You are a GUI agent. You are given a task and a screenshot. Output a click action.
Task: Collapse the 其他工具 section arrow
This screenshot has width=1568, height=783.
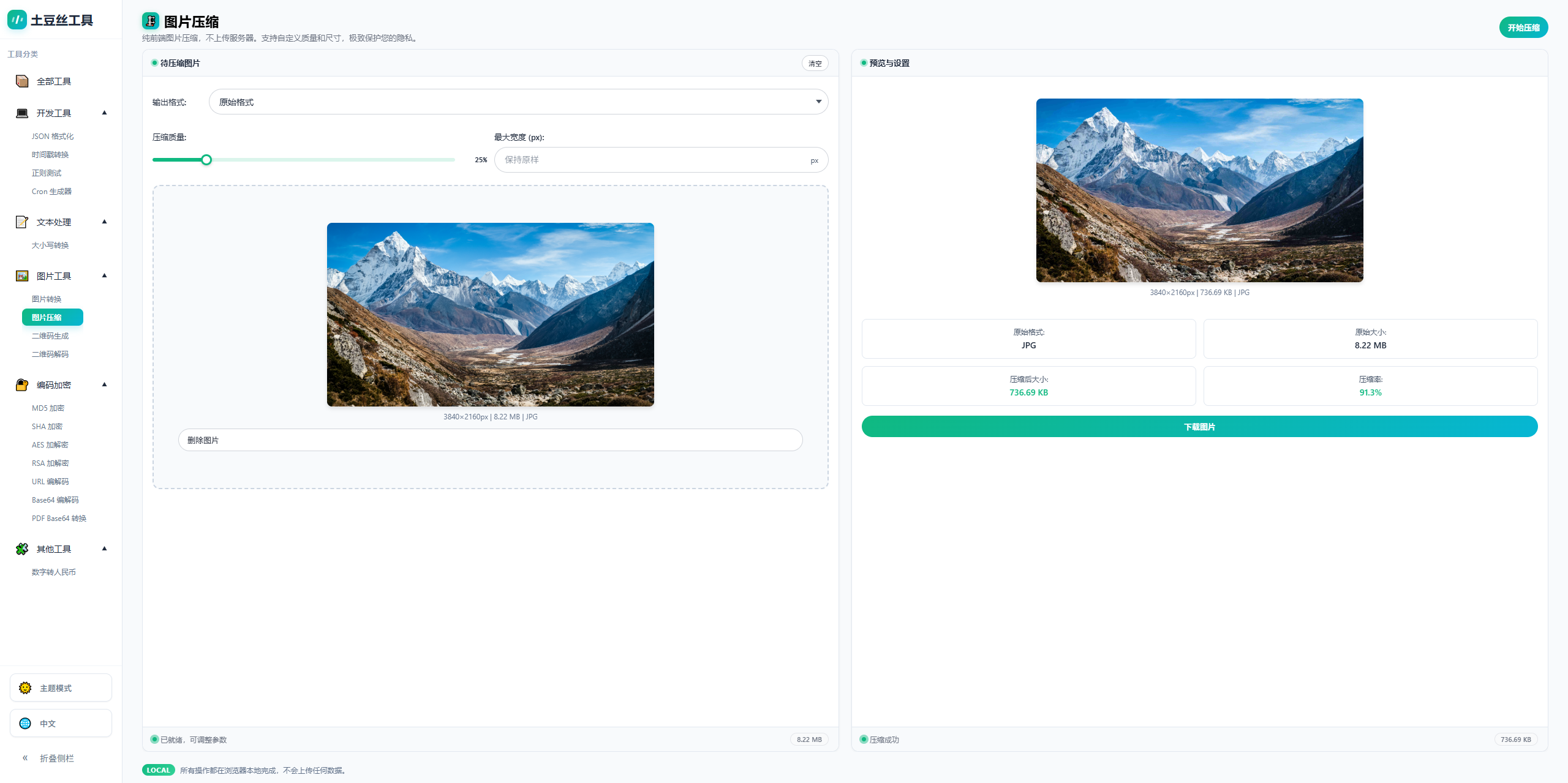coord(104,549)
